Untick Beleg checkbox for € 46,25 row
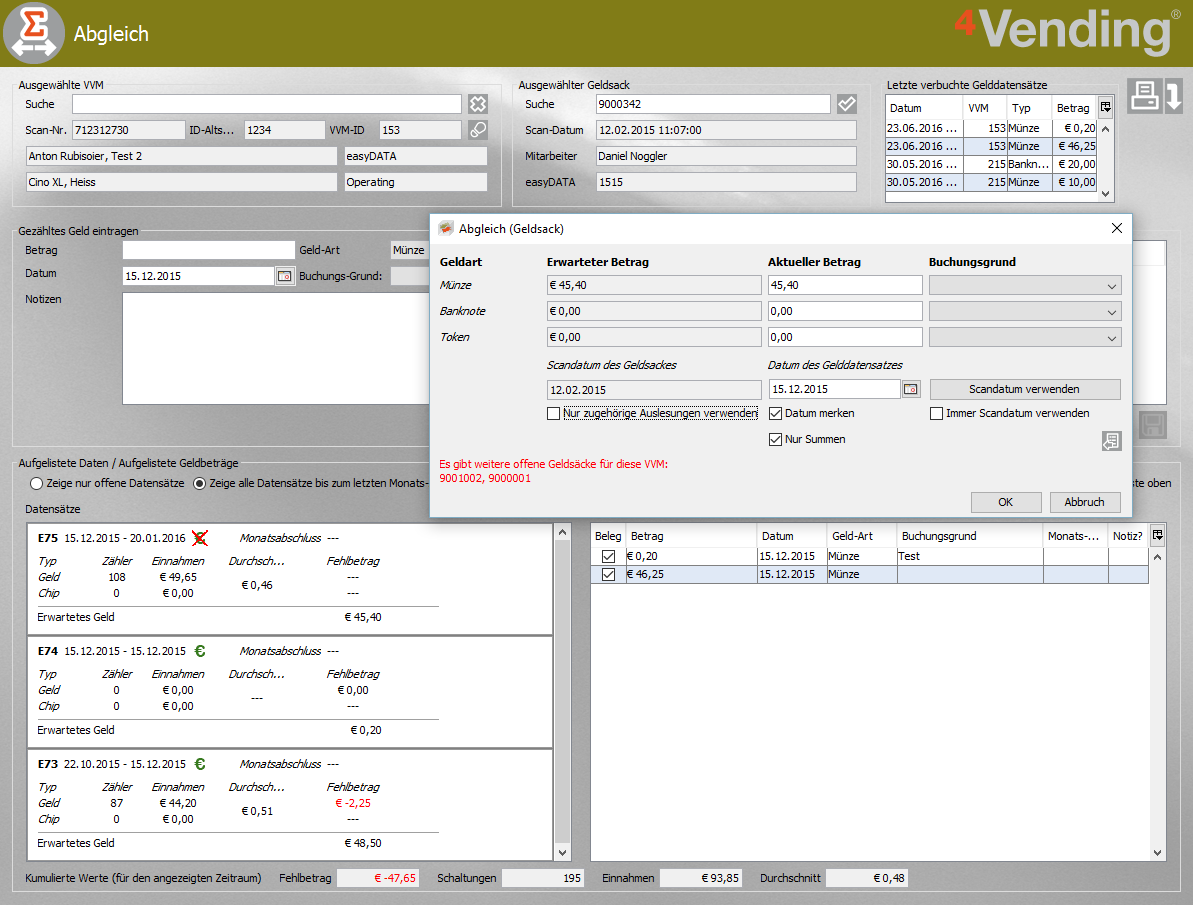The image size is (1193, 905). (608, 575)
